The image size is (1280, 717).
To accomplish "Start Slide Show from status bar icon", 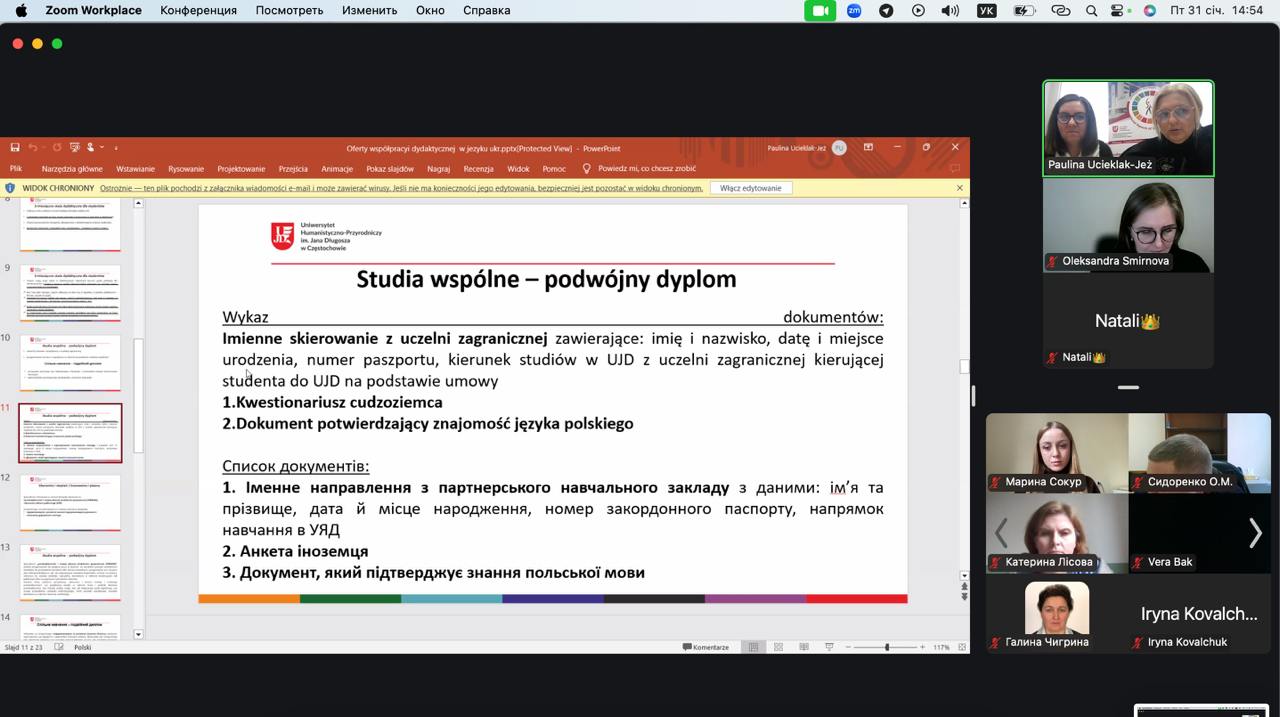I will point(829,647).
